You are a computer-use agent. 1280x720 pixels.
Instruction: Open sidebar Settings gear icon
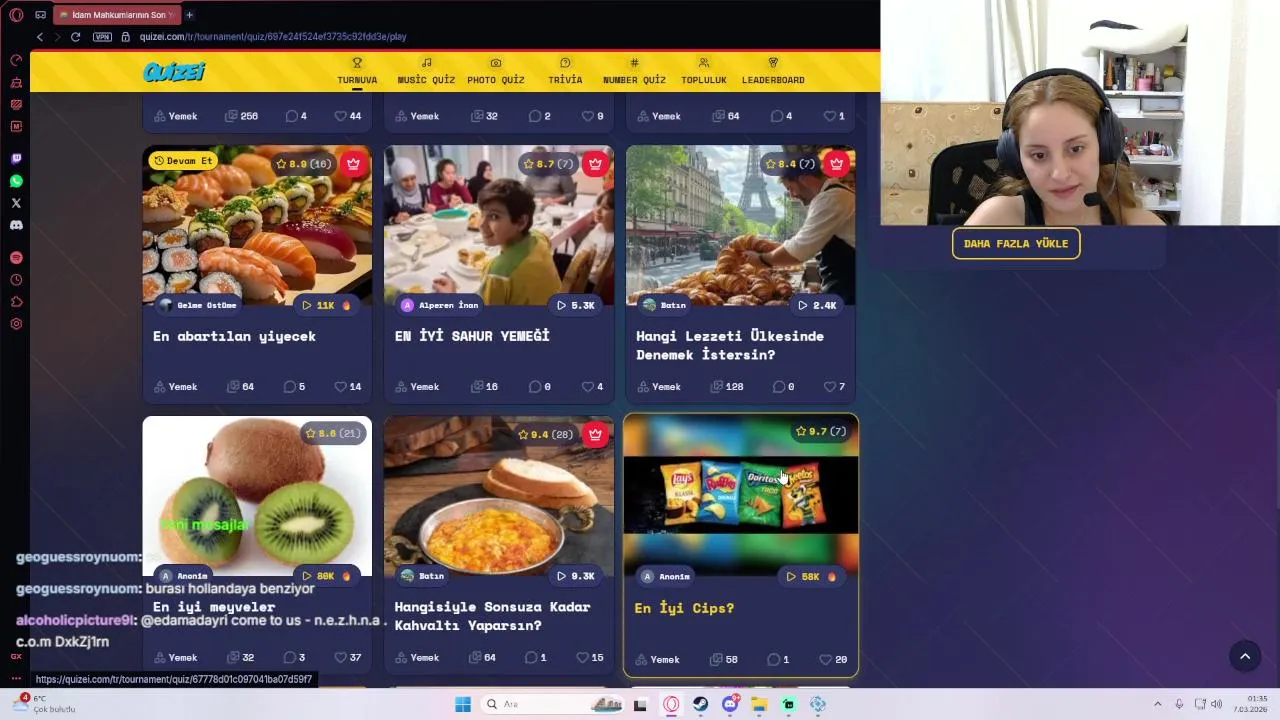pos(16,324)
